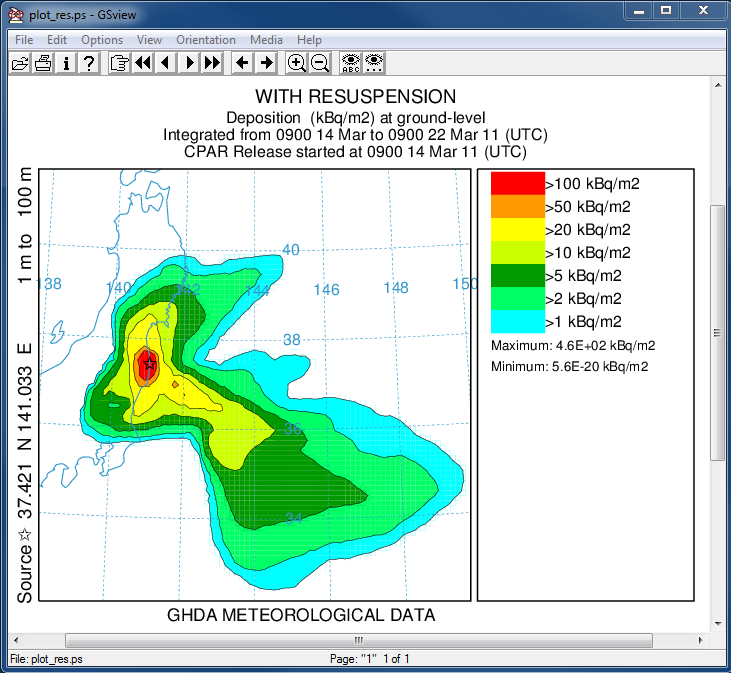
Task: Click the horizontal scrollbar right arrow
Action: (700, 640)
